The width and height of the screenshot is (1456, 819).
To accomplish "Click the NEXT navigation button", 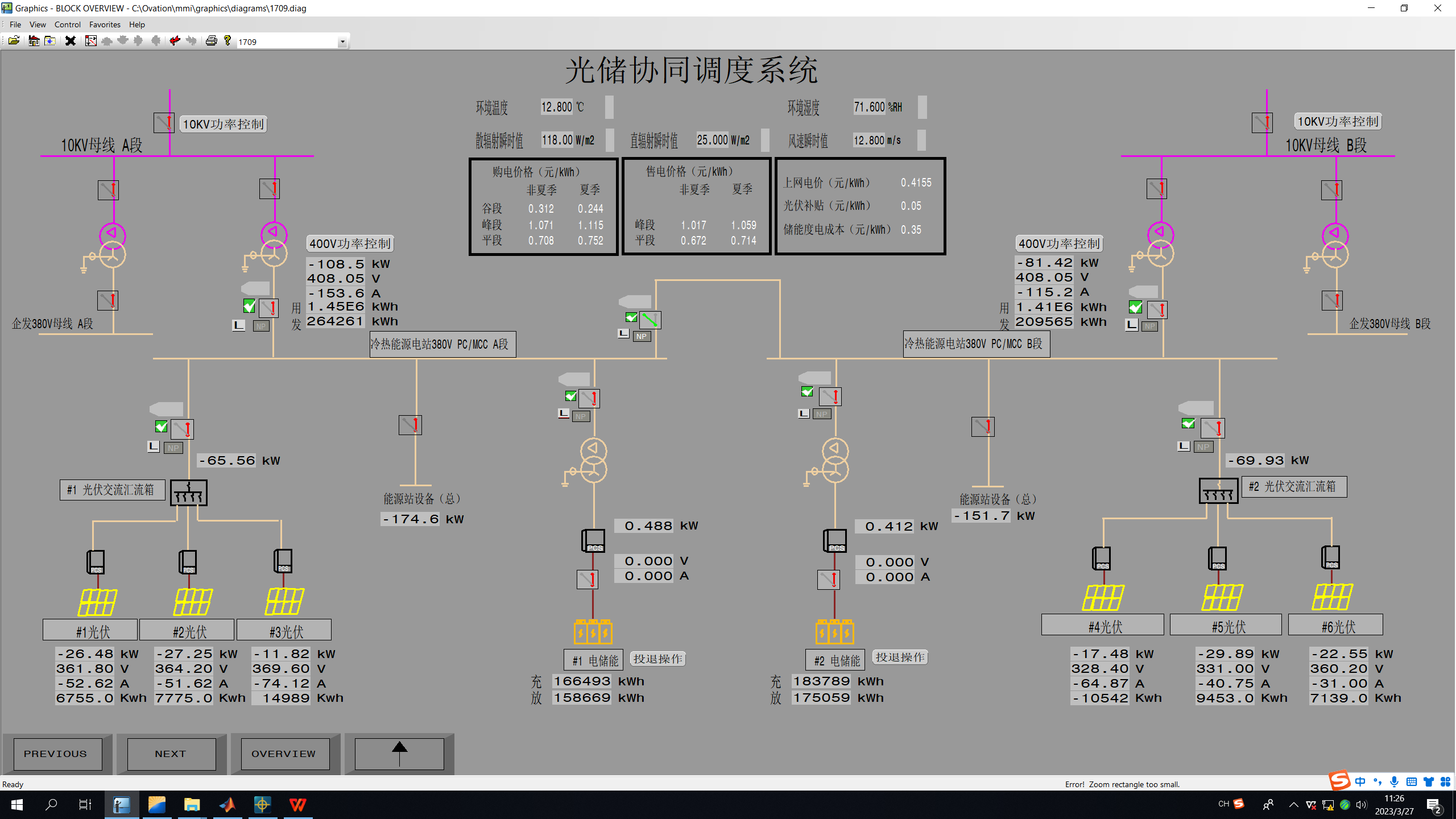I will pos(171,754).
